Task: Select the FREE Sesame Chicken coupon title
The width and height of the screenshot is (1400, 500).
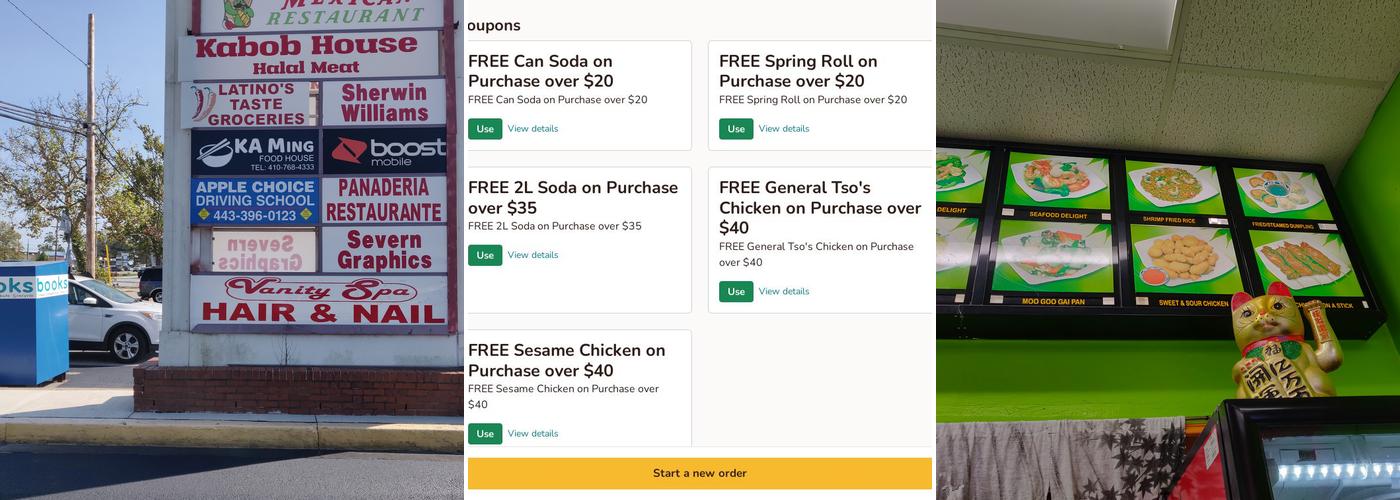Action: 566,360
